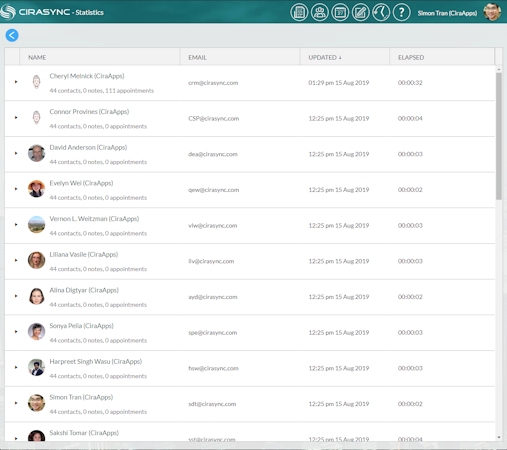Click email liv@cirasync.com
This screenshot has width=507, height=450.
pyautogui.click(x=211, y=261)
